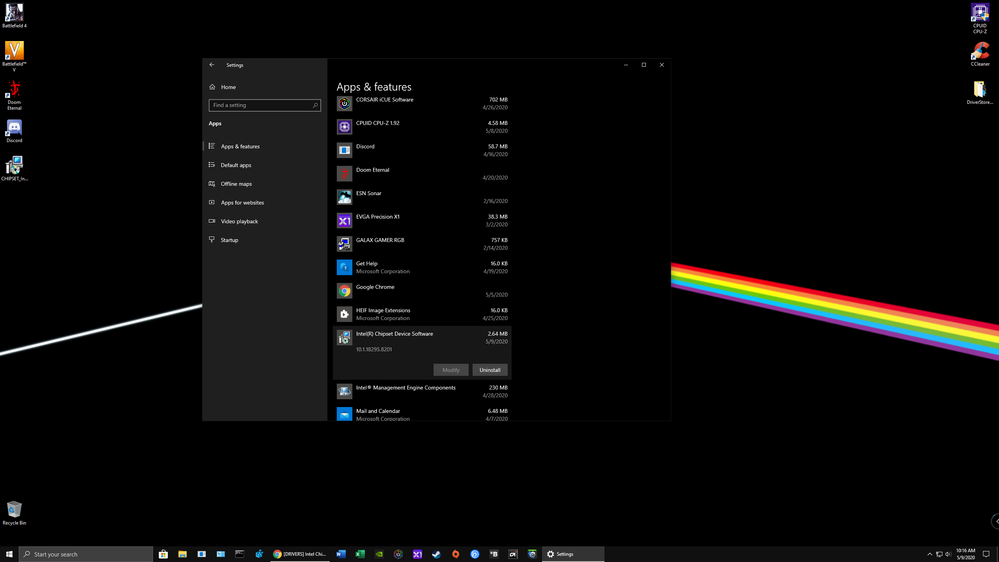Click Intel(R) Chipset Device Software name

click(394, 334)
